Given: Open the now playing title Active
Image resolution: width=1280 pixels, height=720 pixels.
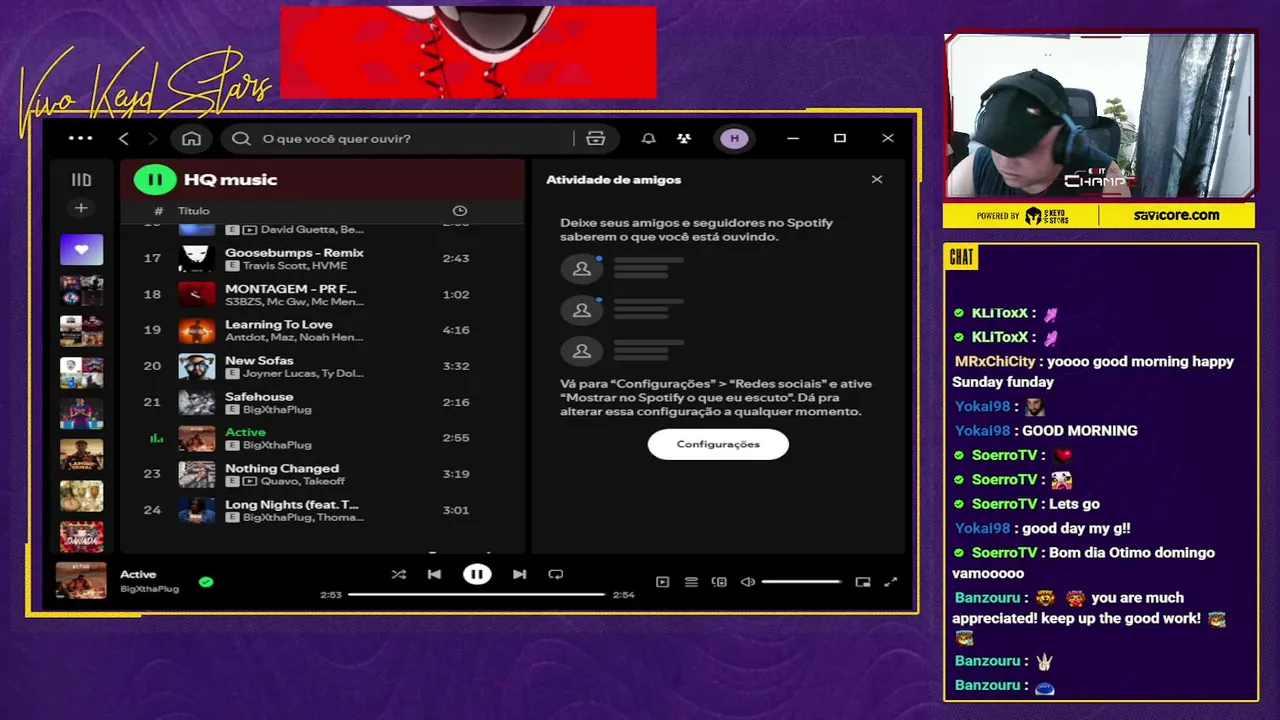Looking at the screenshot, I should [138, 574].
